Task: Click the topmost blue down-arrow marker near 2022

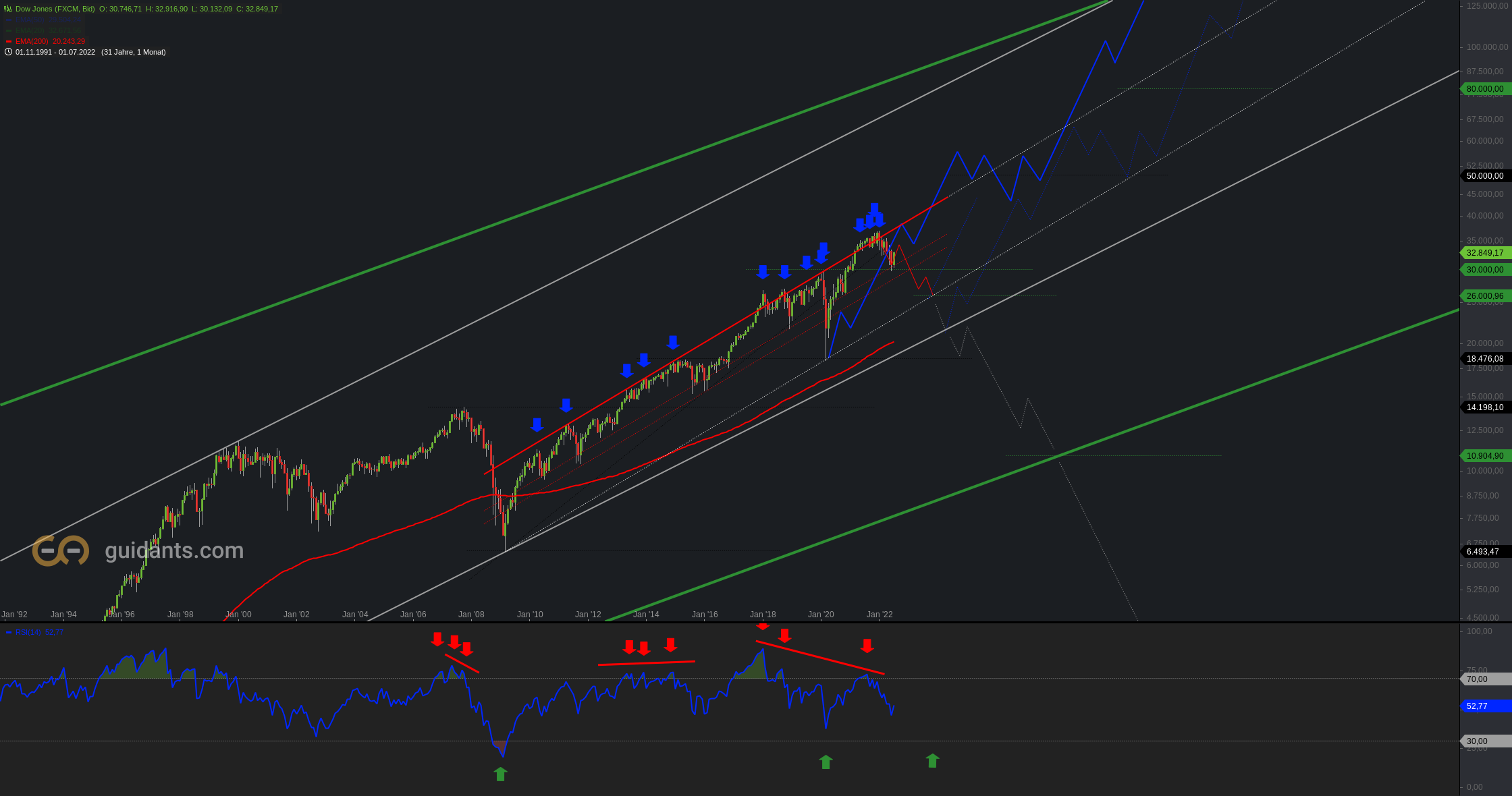Action: click(874, 208)
